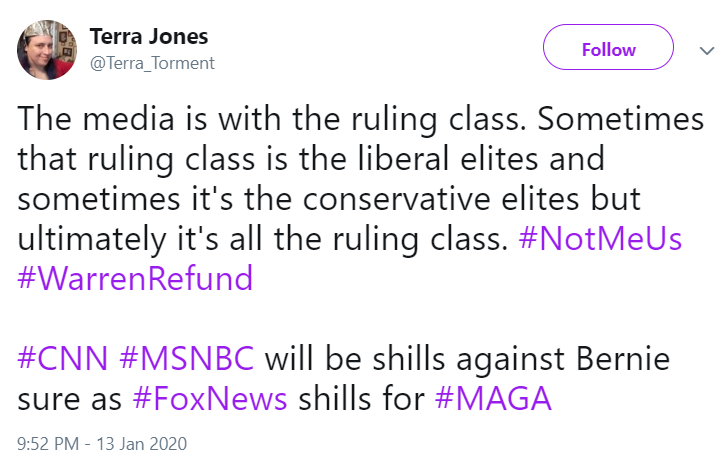Click the 13 Jan 2020 date text
Viewport: 723px width, 470px height.
click(142, 444)
